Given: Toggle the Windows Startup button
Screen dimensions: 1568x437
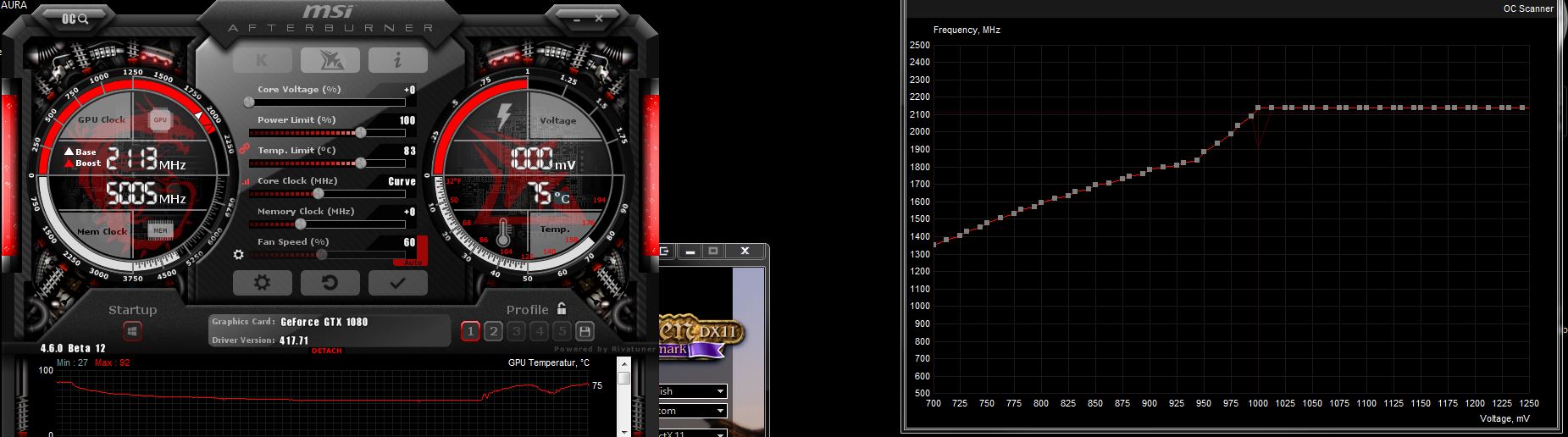Looking at the screenshot, I should pyautogui.click(x=131, y=332).
